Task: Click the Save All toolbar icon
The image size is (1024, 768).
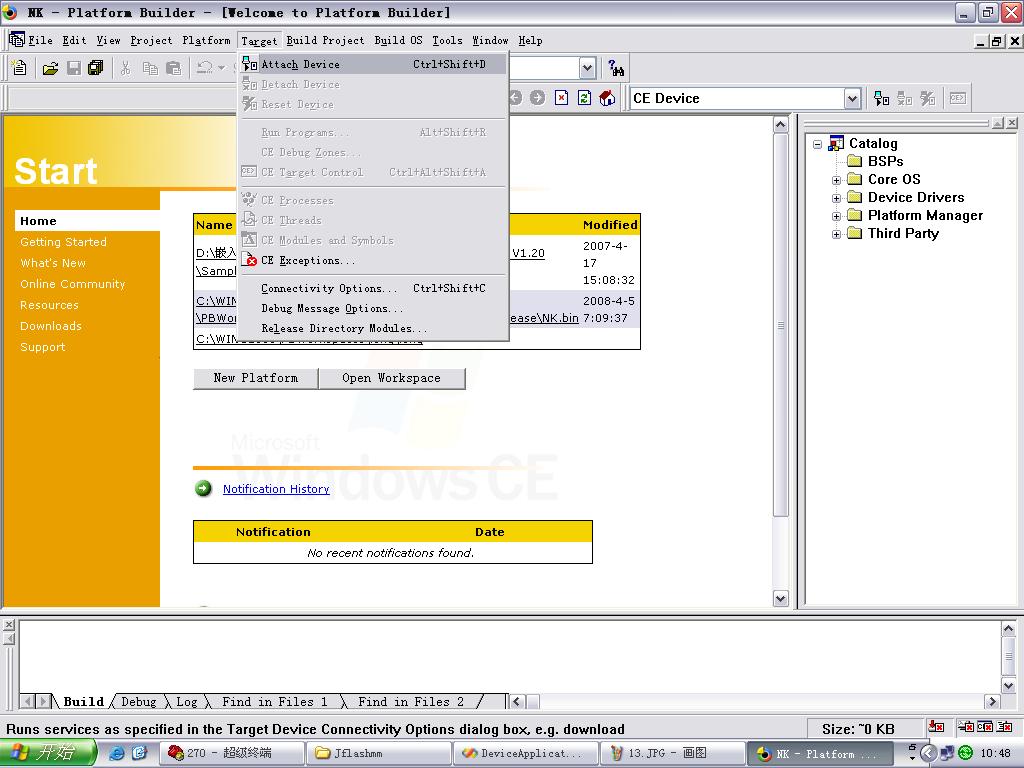Action: point(96,68)
